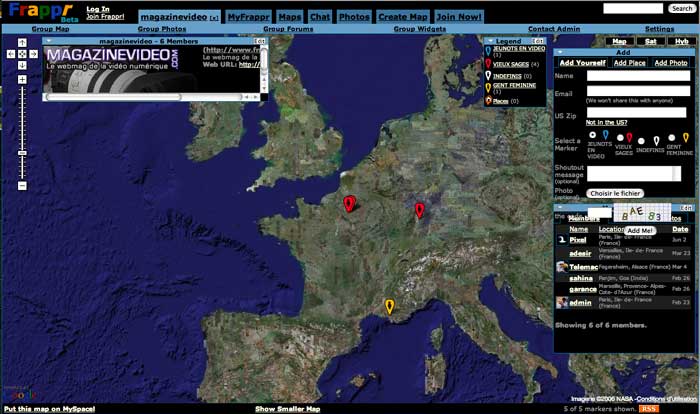
Task: Pan the map left with the arrow
Action: tap(11, 54)
